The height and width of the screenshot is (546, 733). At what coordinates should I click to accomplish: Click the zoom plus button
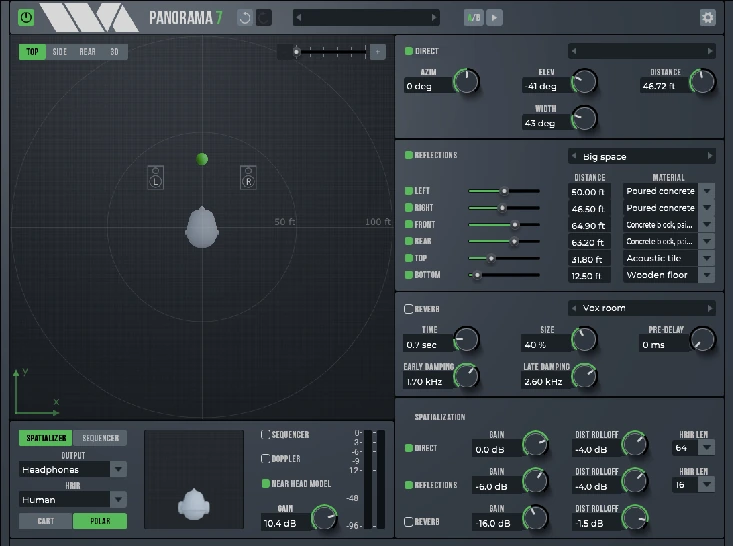tap(378, 52)
